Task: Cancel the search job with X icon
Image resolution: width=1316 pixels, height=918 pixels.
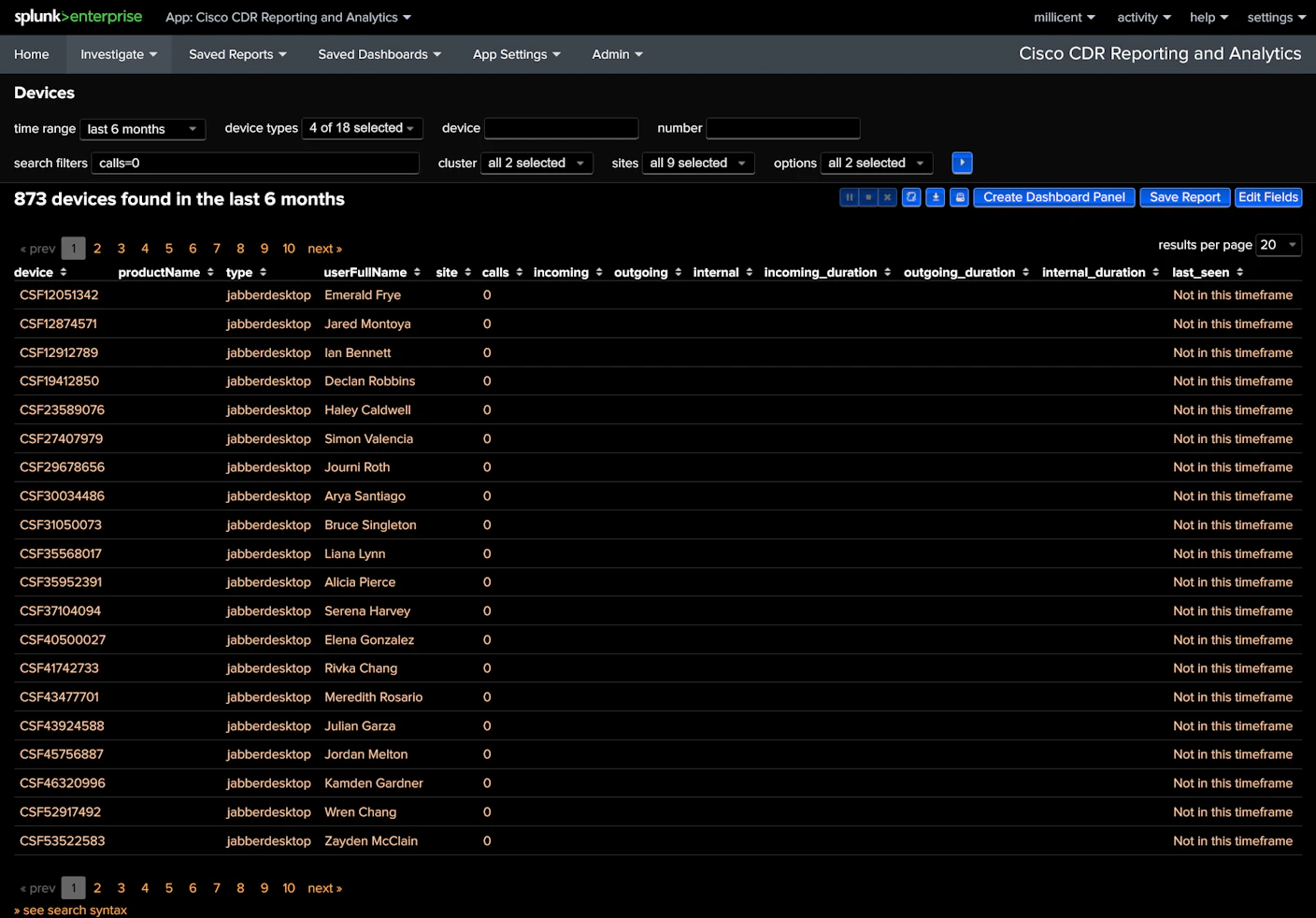Action: coord(887,197)
